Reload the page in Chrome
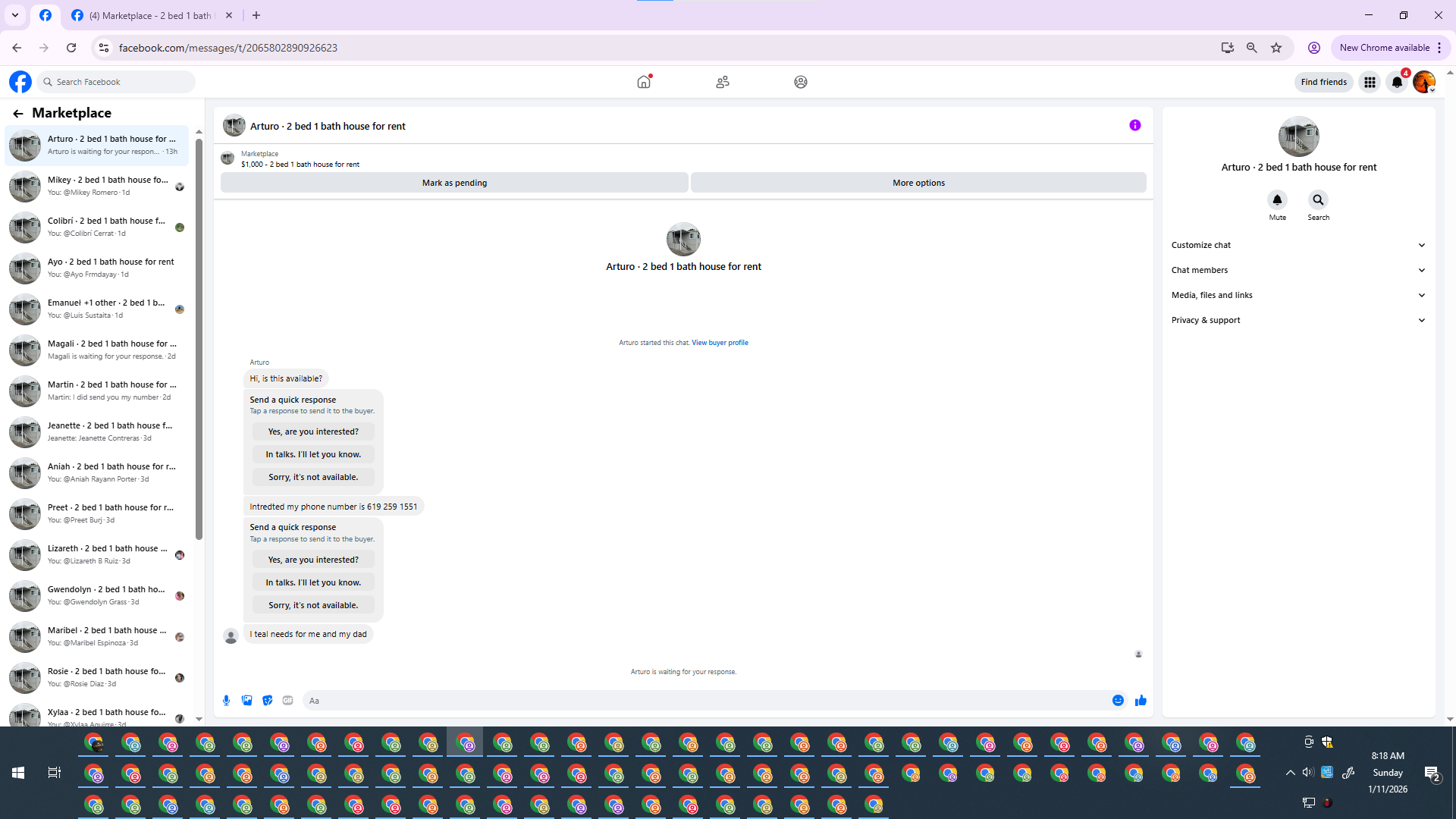This screenshot has width=1456, height=819. tap(71, 48)
